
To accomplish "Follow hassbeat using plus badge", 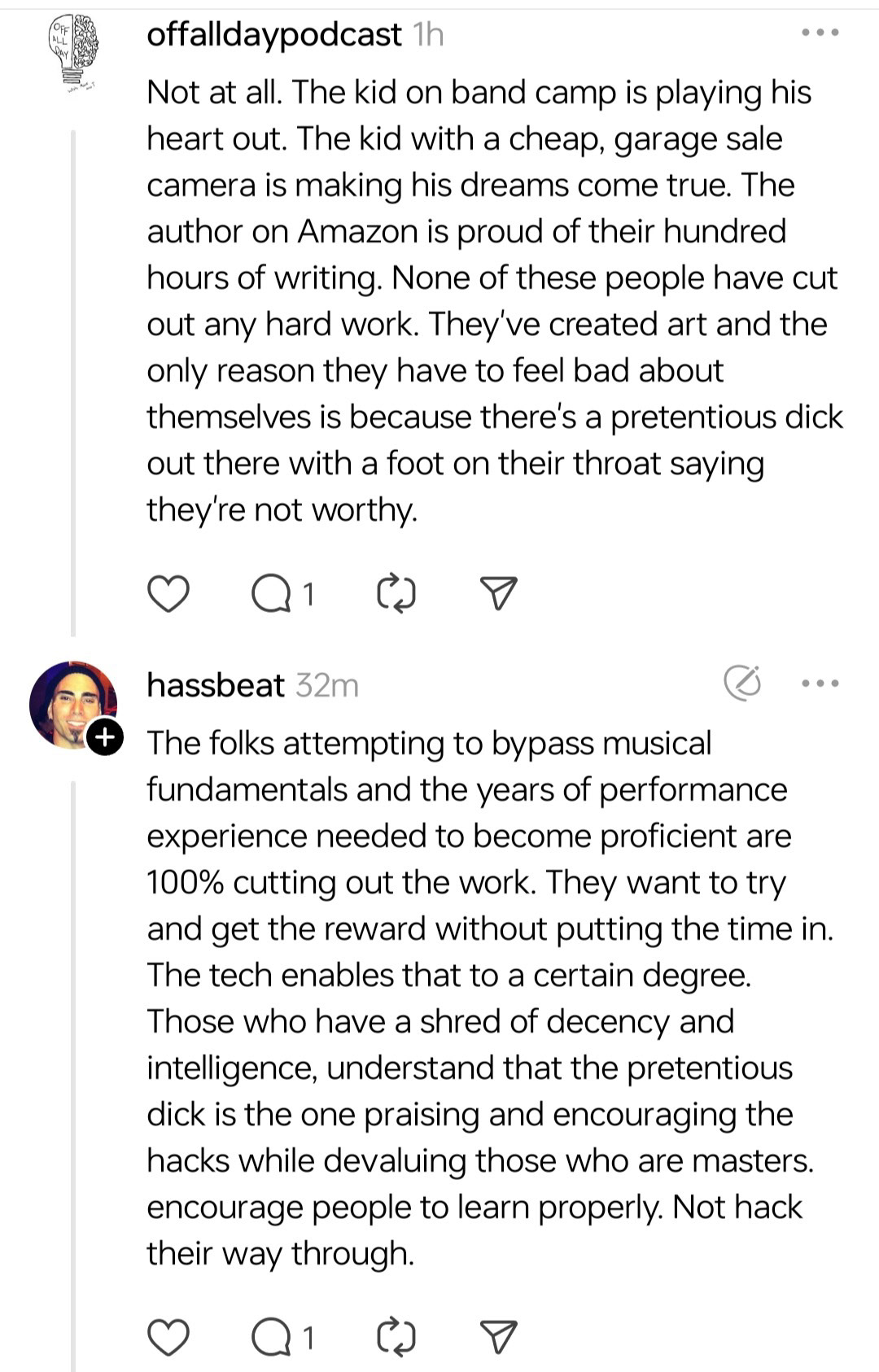I will pos(105,737).
